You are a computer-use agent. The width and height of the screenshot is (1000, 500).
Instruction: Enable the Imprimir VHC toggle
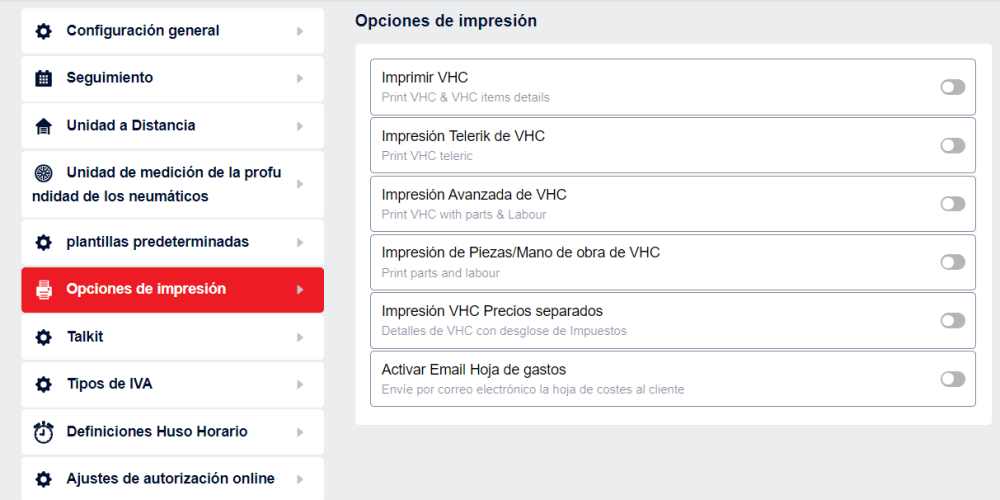click(952, 87)
